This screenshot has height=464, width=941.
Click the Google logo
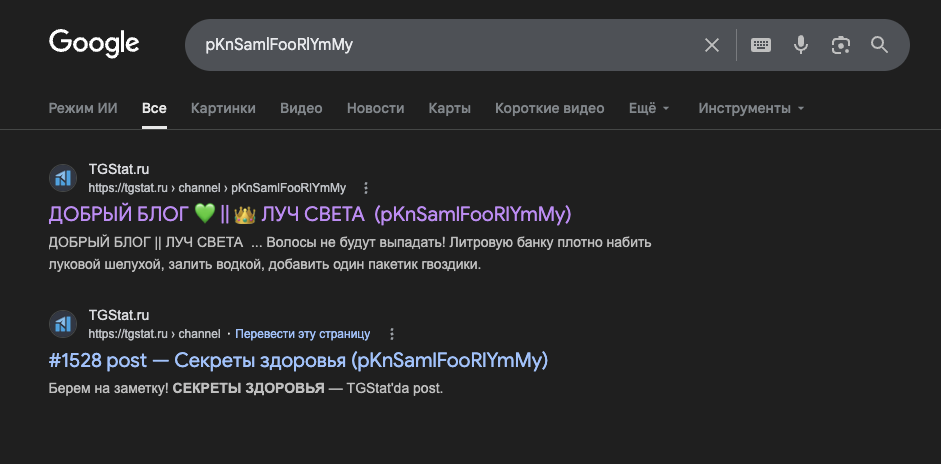click(94, 44)
